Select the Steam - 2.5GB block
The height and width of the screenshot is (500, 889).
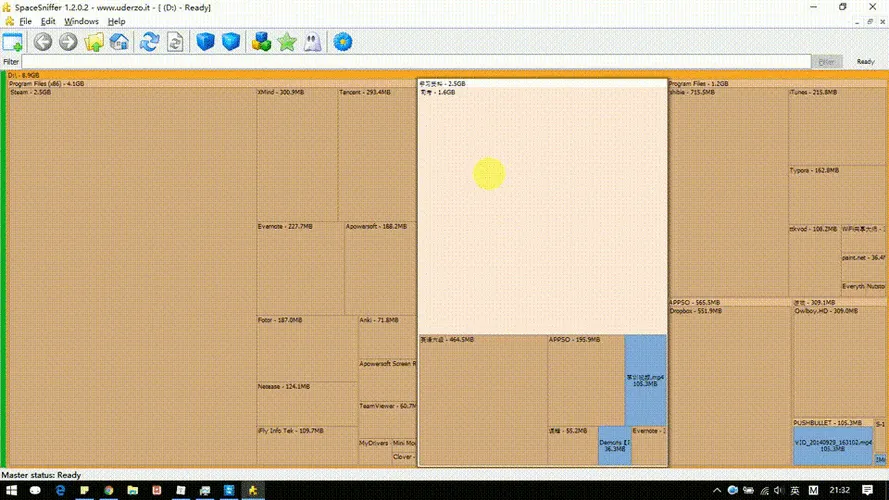tap(132, 277)
